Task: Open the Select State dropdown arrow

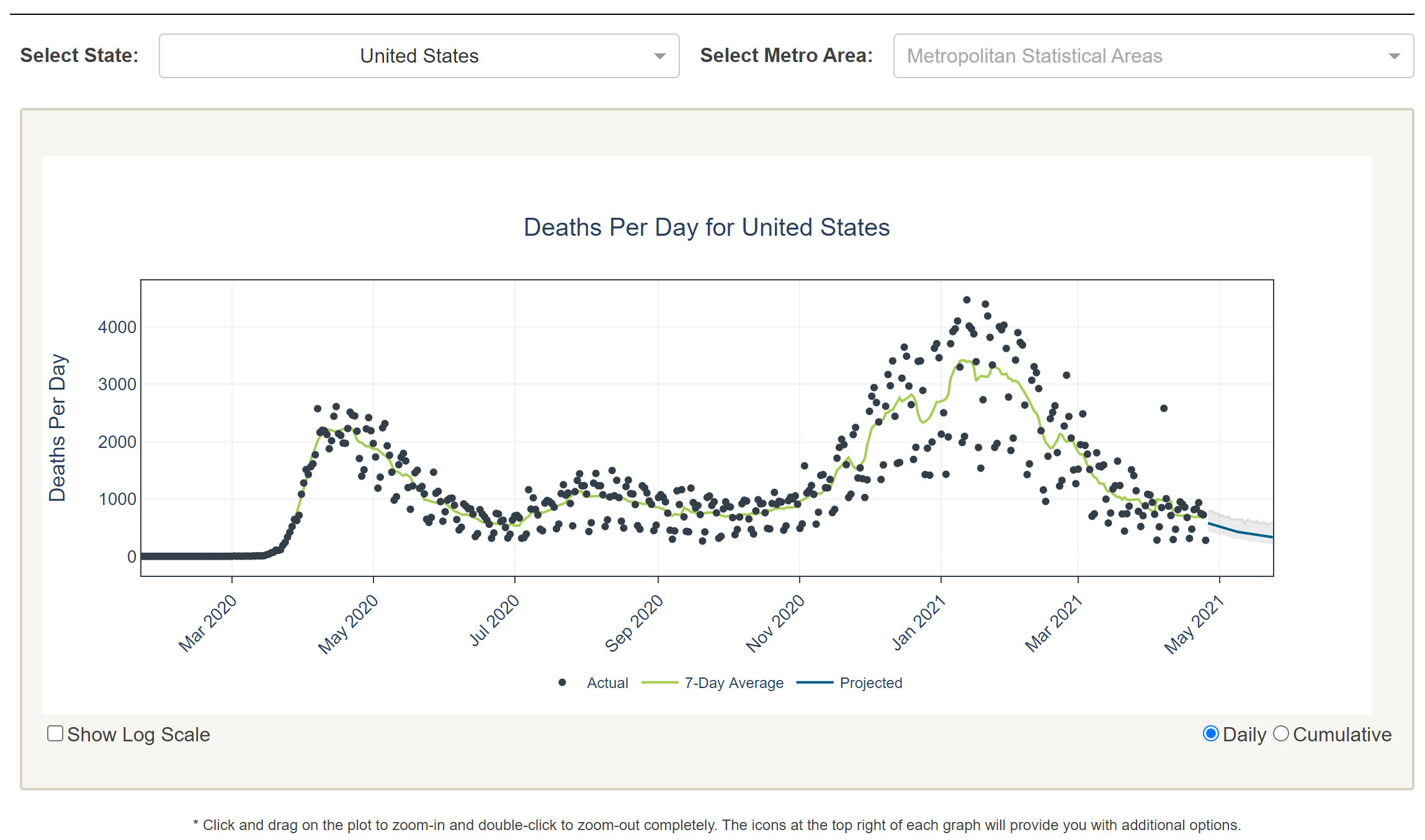Action: pos(659,56)
